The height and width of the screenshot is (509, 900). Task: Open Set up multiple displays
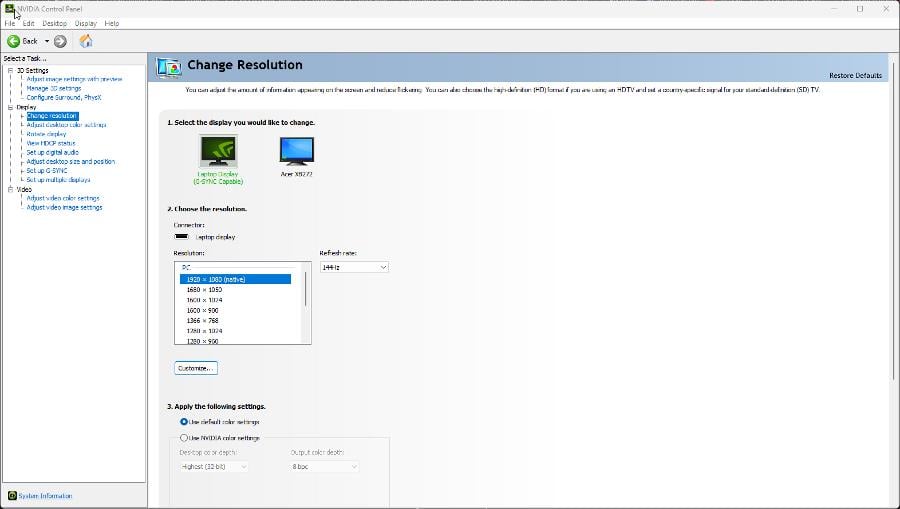58,180
